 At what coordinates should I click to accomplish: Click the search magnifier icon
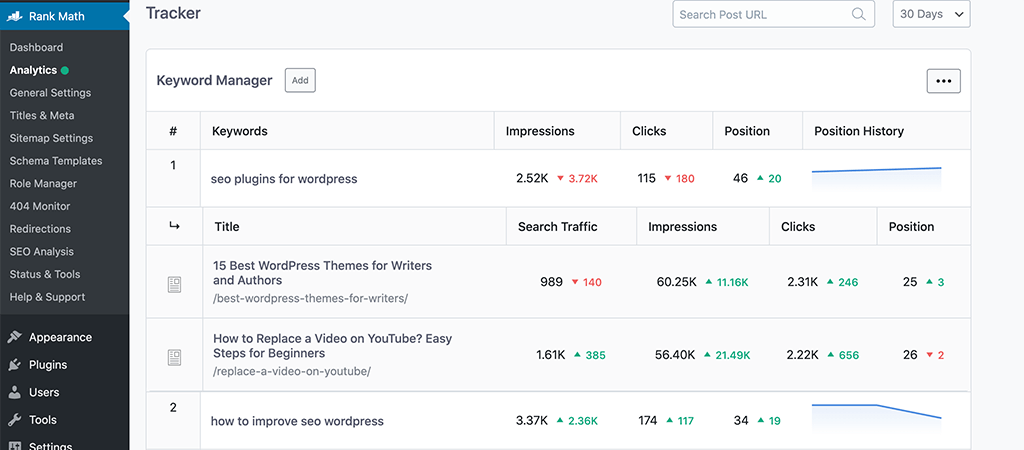[858, 14]
